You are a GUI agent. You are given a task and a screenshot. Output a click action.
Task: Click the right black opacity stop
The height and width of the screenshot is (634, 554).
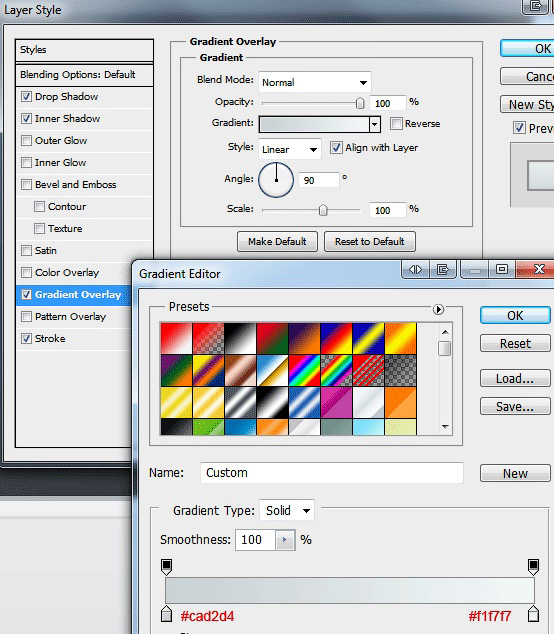coord(533,566)
